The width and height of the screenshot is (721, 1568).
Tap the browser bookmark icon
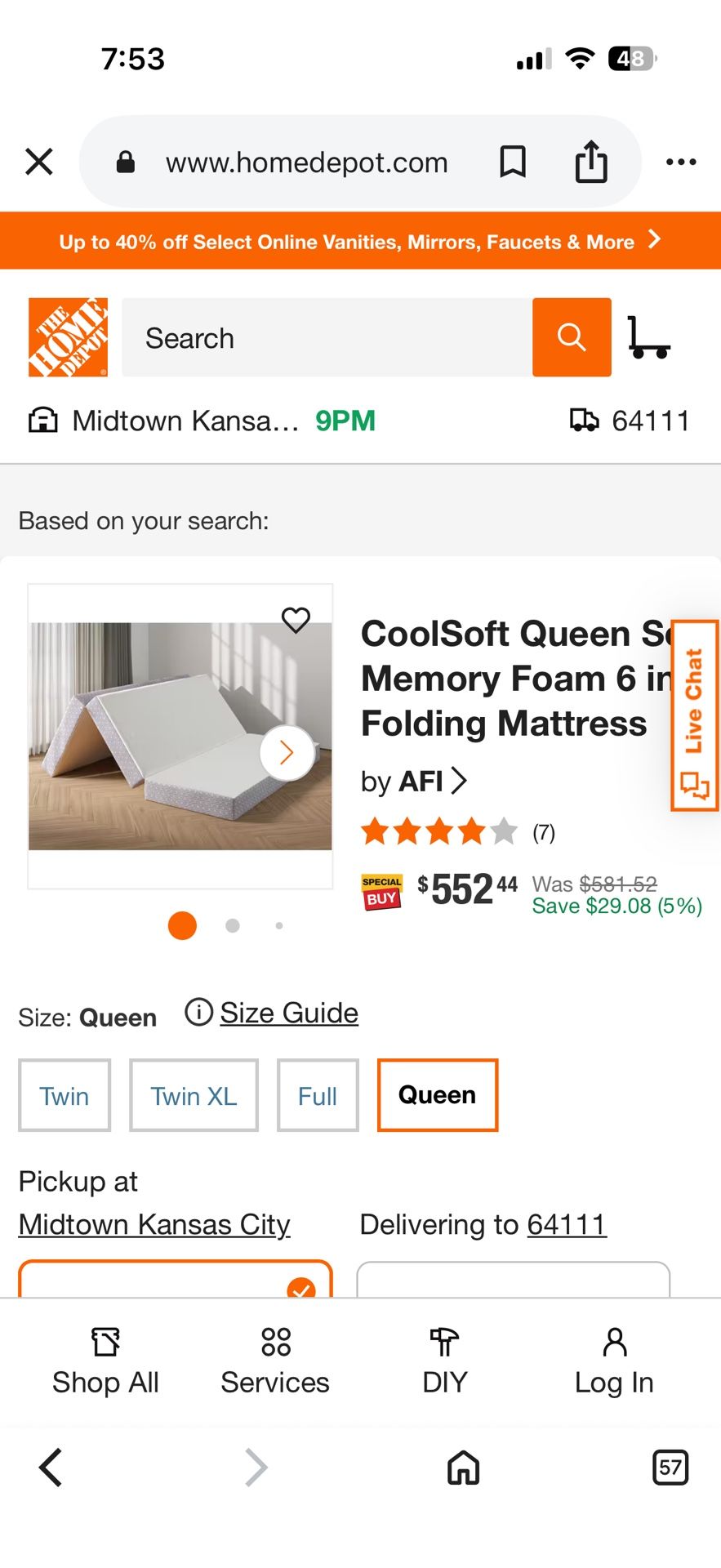[514, 161]
